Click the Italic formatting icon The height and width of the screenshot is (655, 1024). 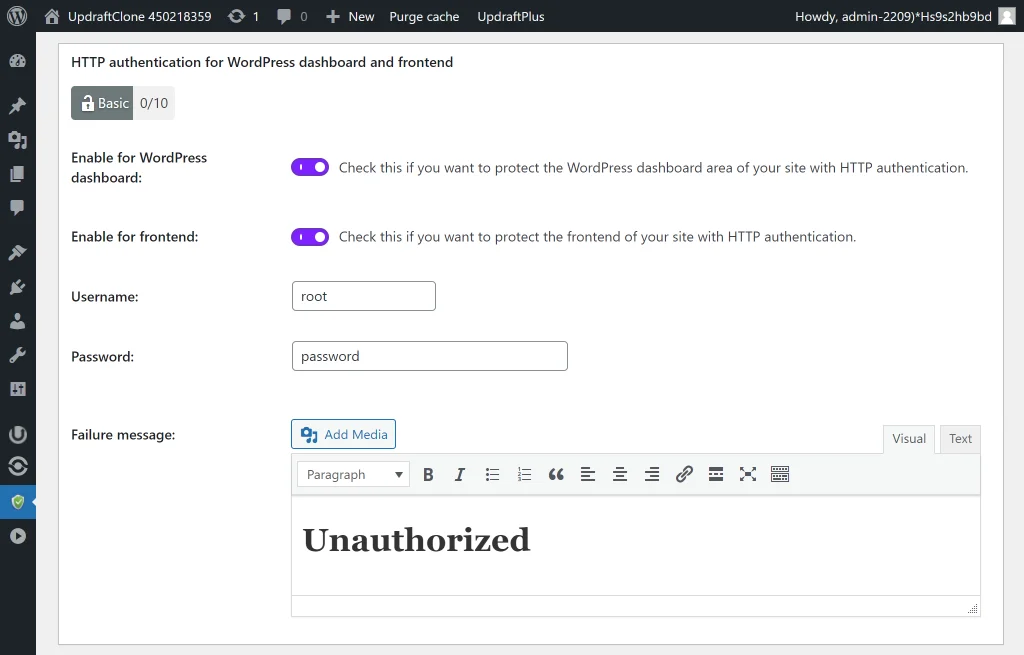[460, 475]
